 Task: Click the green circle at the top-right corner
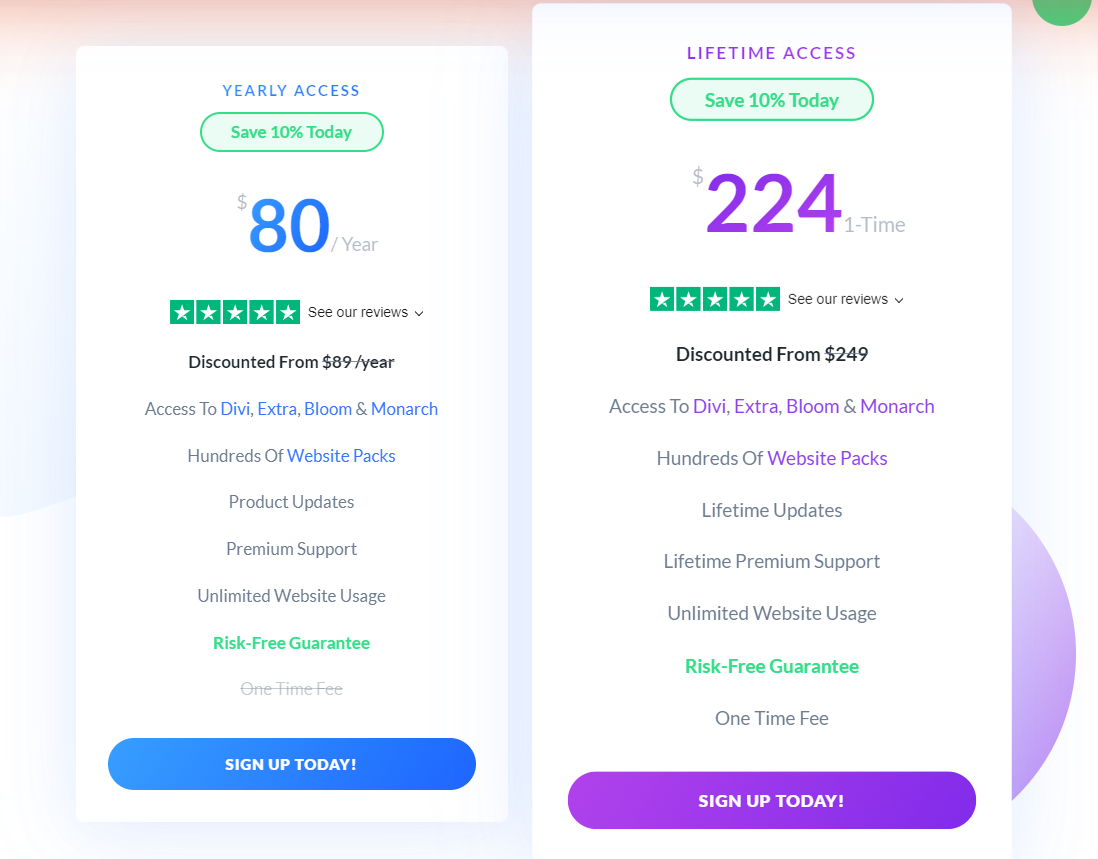coord(1064,8)
